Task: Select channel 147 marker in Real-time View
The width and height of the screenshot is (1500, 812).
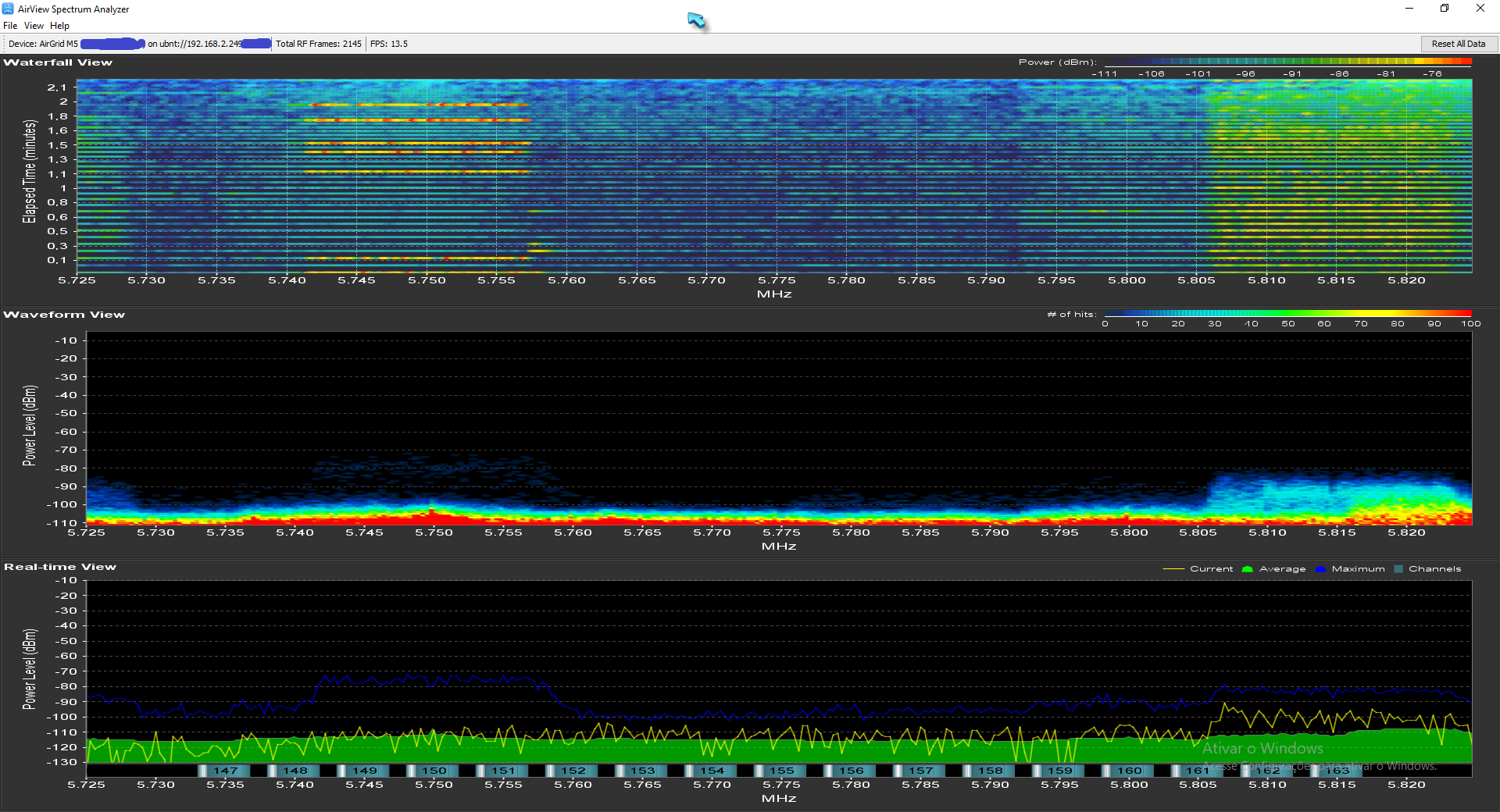Action: pos(225,771)
